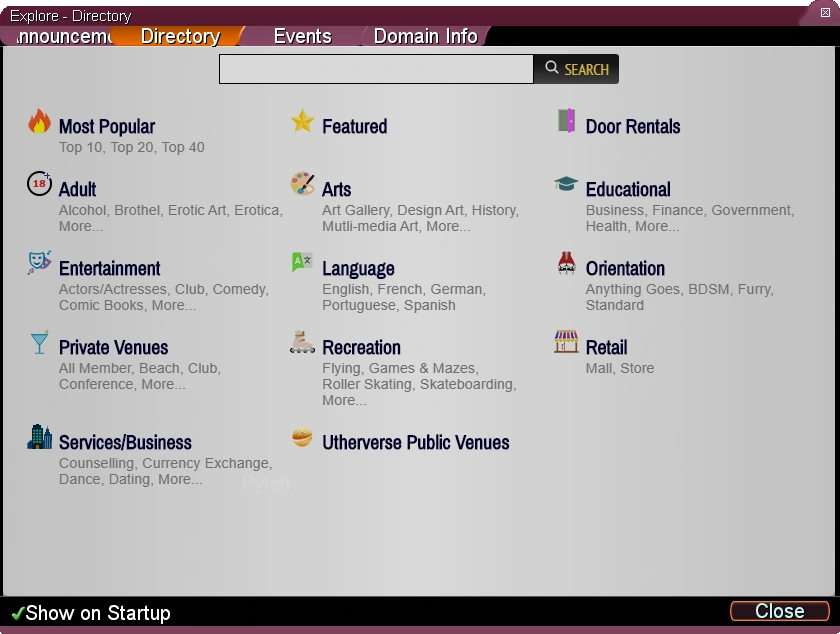Screen dimensions: 840x634
Task: Open the Retail category heading
Action: pyautogui.click(x=606, y=347)
